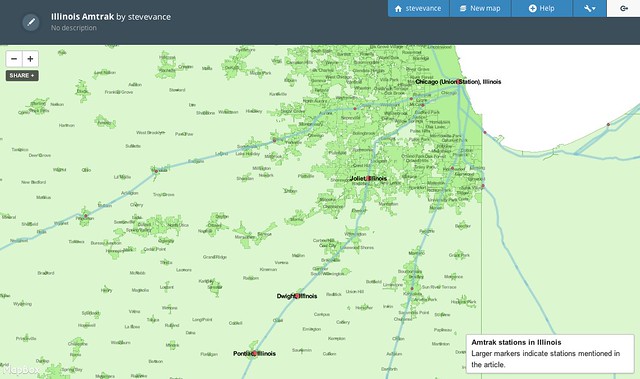Viewport: 640px width, 379px height.
Task: Select the Chicago (Union Station) station marker
Action: tap(460, 82)
